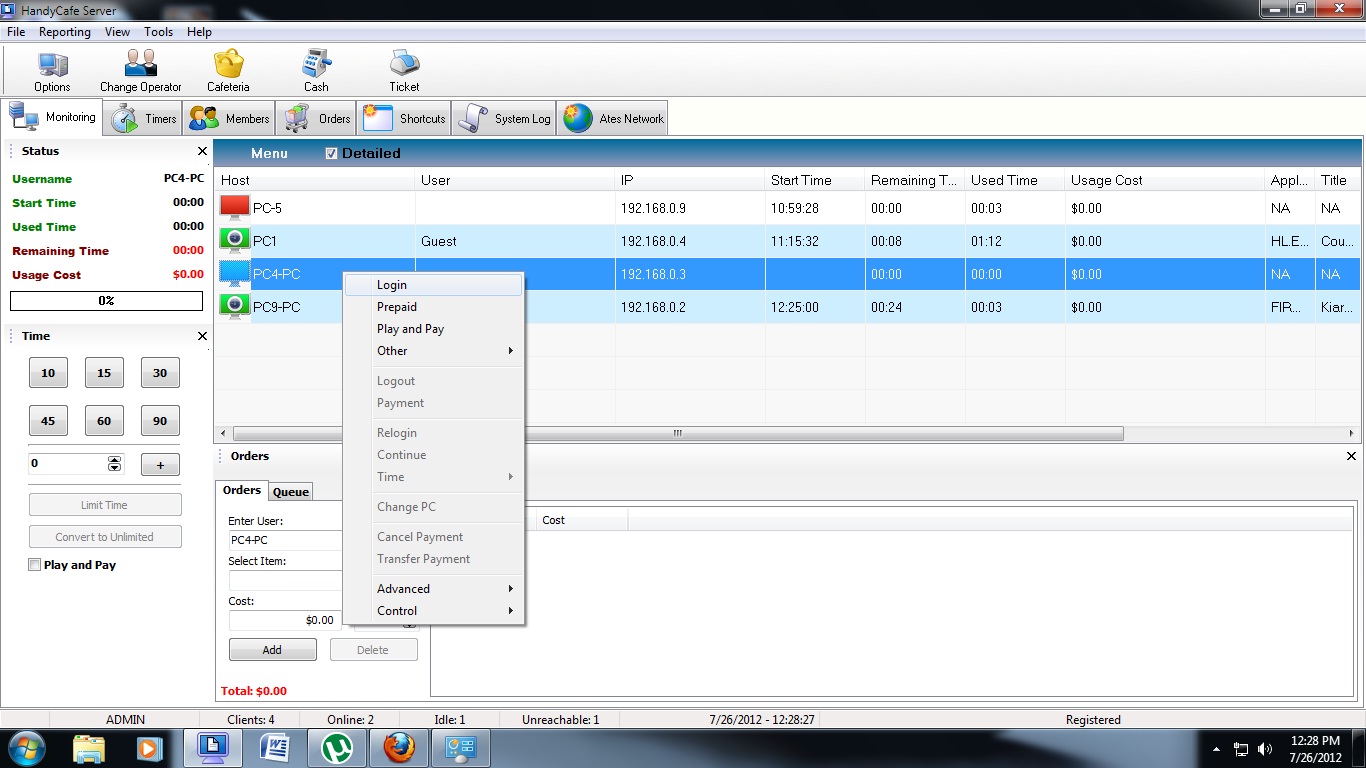The width and height of the screenshot is (1366, 768).
Task: Click the 10 minutes time button
Action: 48,373
